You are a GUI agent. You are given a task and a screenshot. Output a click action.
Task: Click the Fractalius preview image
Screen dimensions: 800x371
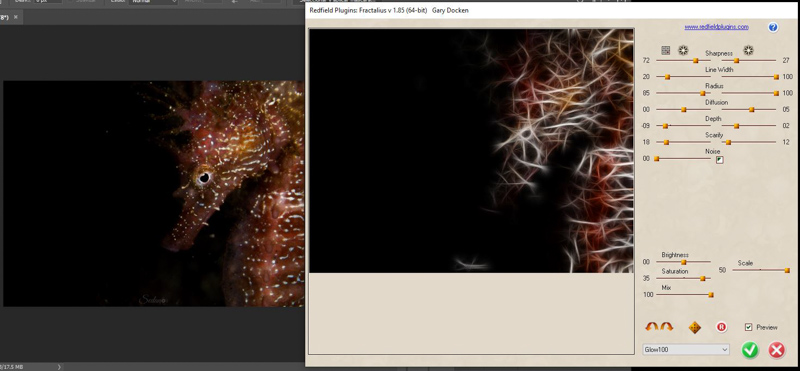(x=471, y=151)
